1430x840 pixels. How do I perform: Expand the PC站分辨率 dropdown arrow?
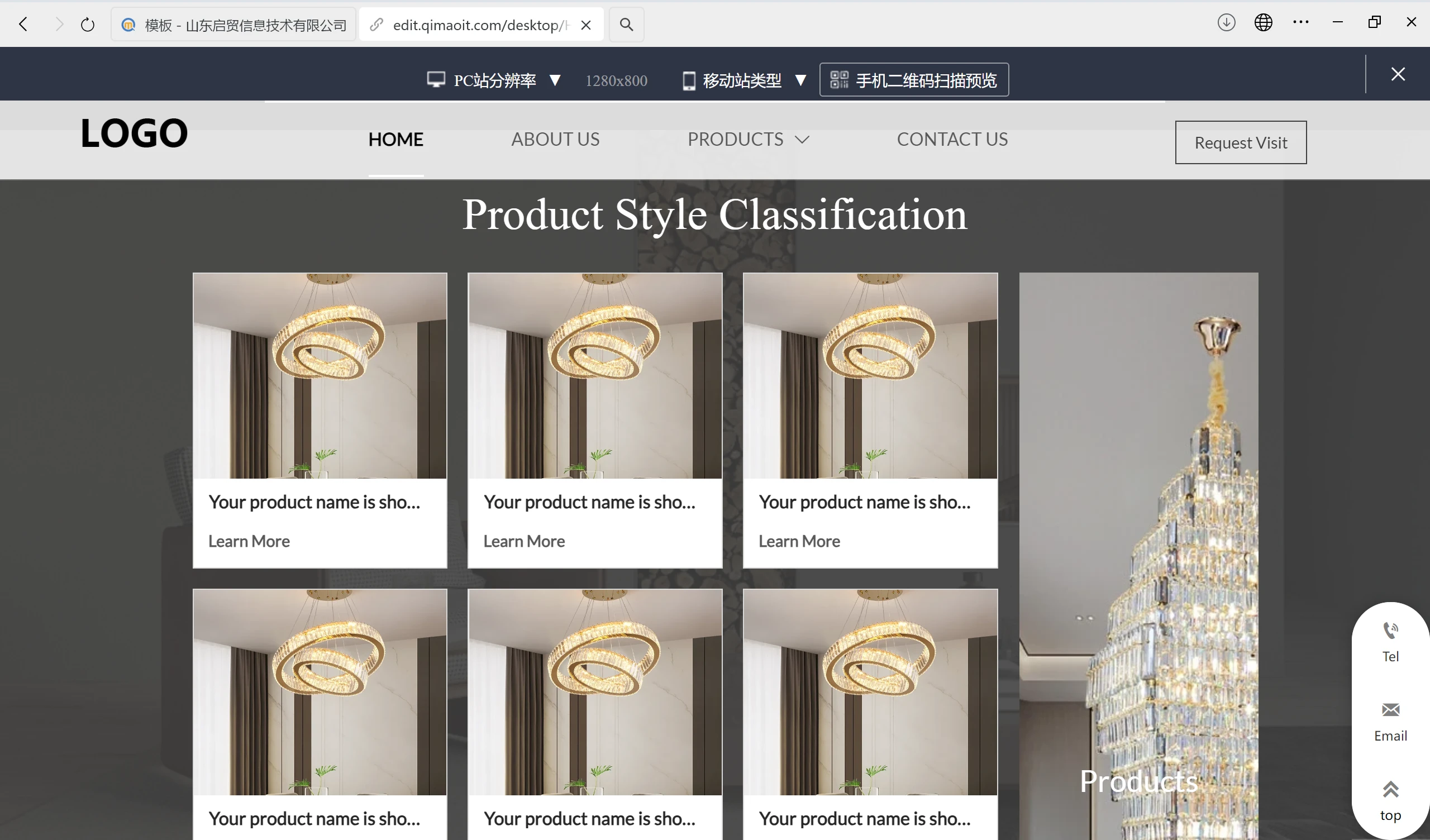click(x=555, y=80)
